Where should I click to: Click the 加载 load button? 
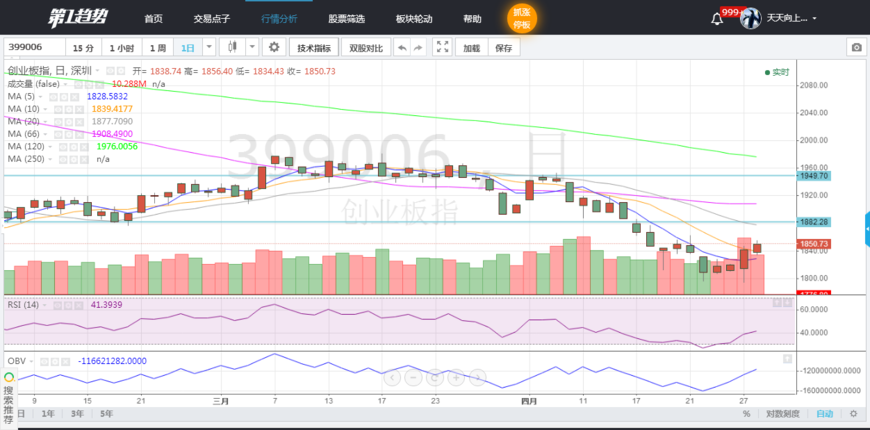472,48
